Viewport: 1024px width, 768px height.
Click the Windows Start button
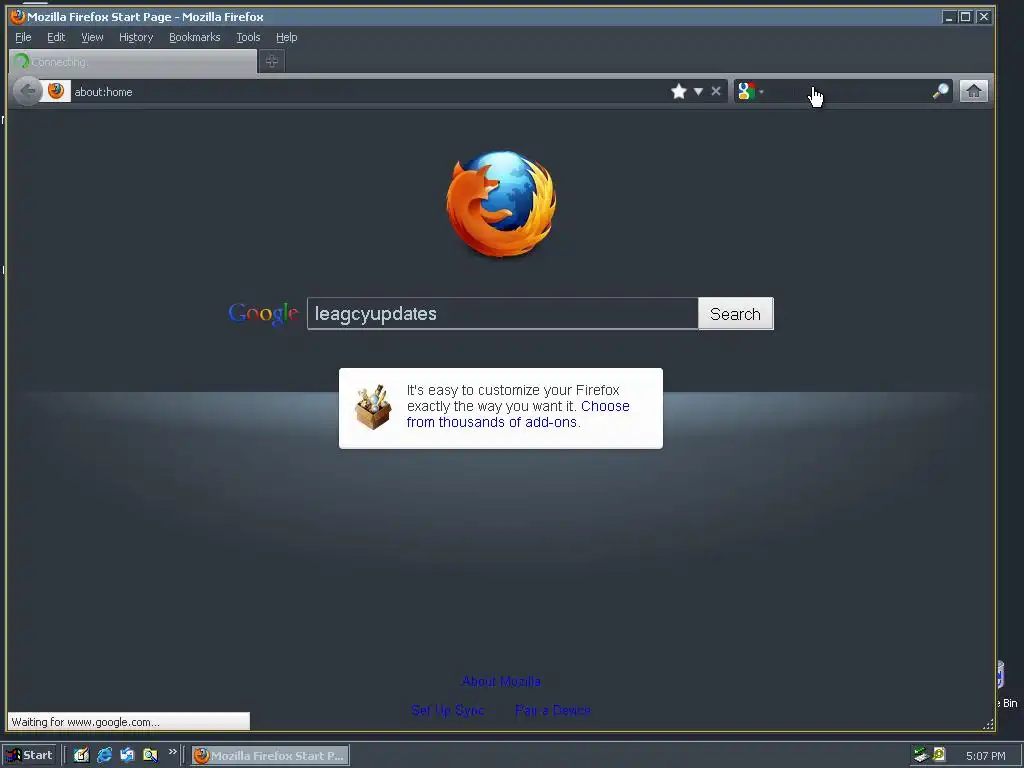pyautogui.click(x=29, y=756)
